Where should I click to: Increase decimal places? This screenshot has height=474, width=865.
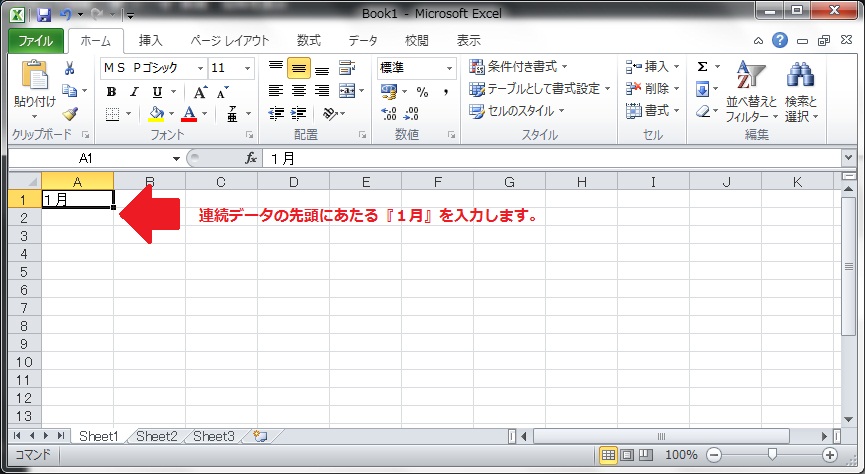[389, 114]
